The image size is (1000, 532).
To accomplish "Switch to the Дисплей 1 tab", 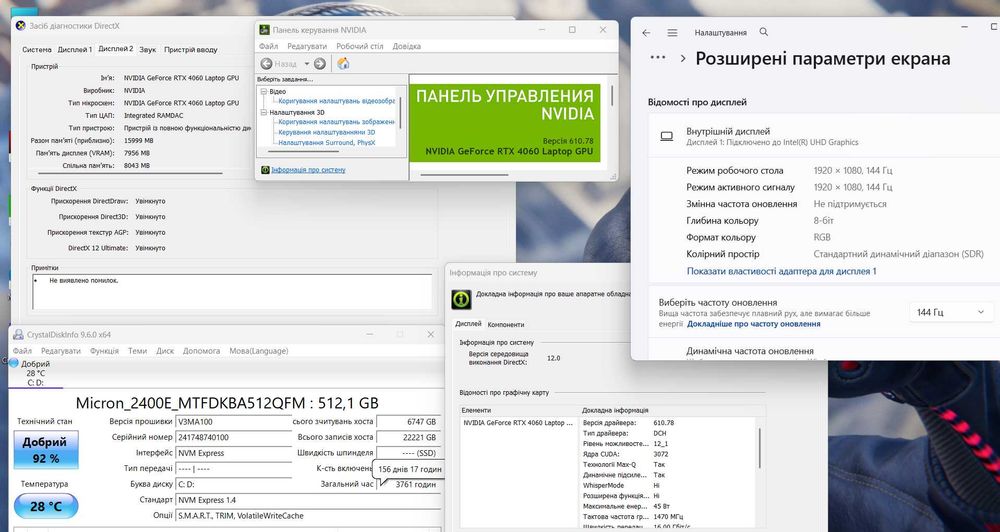I will (75, 50).
